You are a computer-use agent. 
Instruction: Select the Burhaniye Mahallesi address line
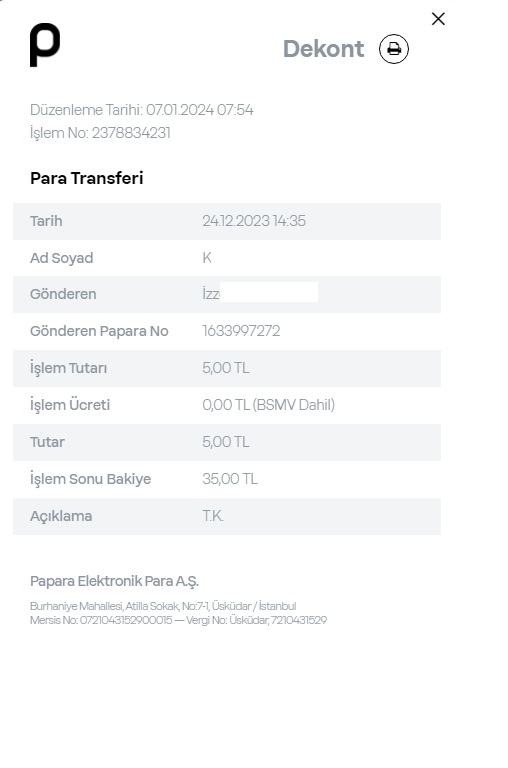[163, 606]
